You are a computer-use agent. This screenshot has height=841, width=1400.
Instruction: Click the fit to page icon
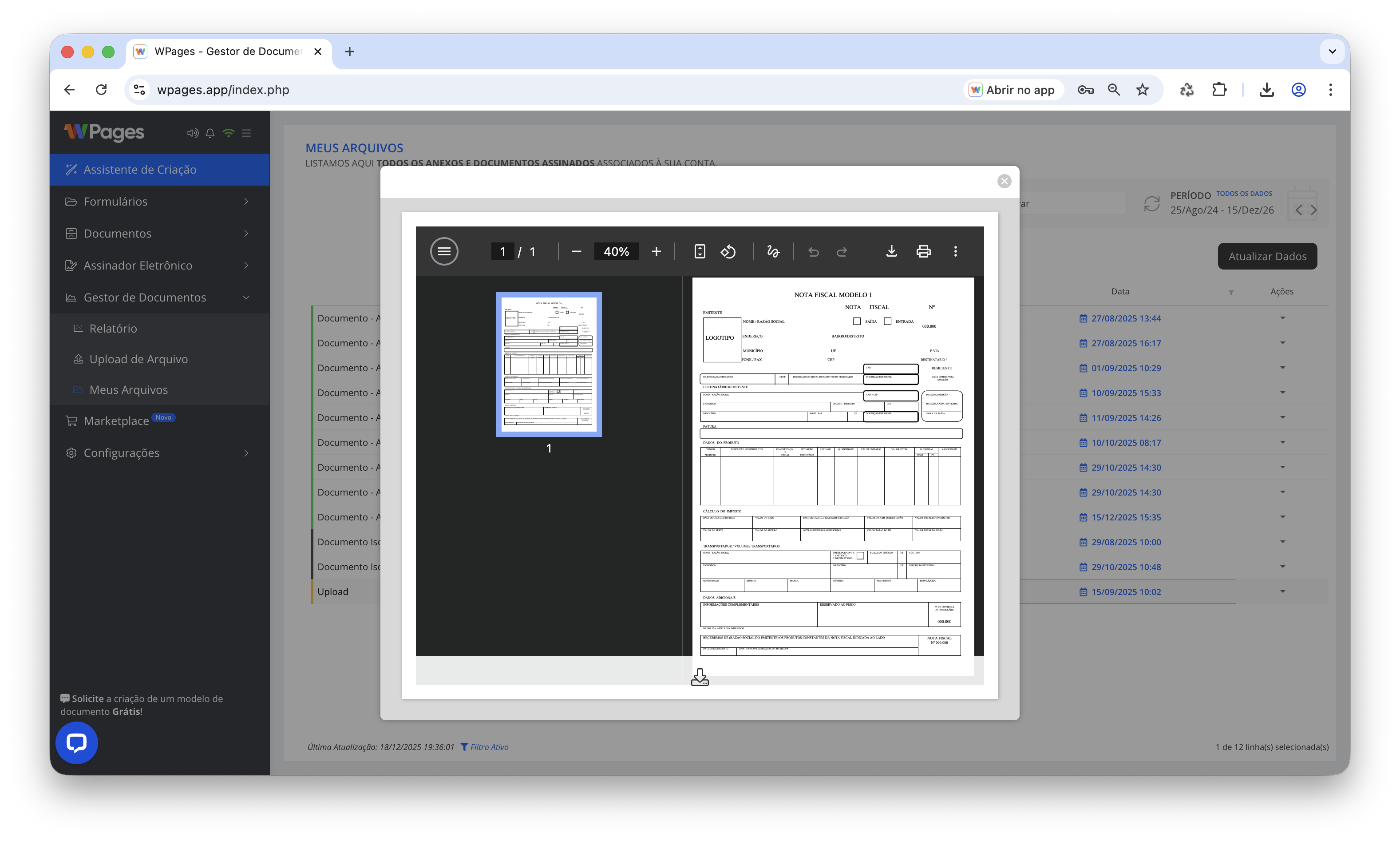[x=700, y=251]
